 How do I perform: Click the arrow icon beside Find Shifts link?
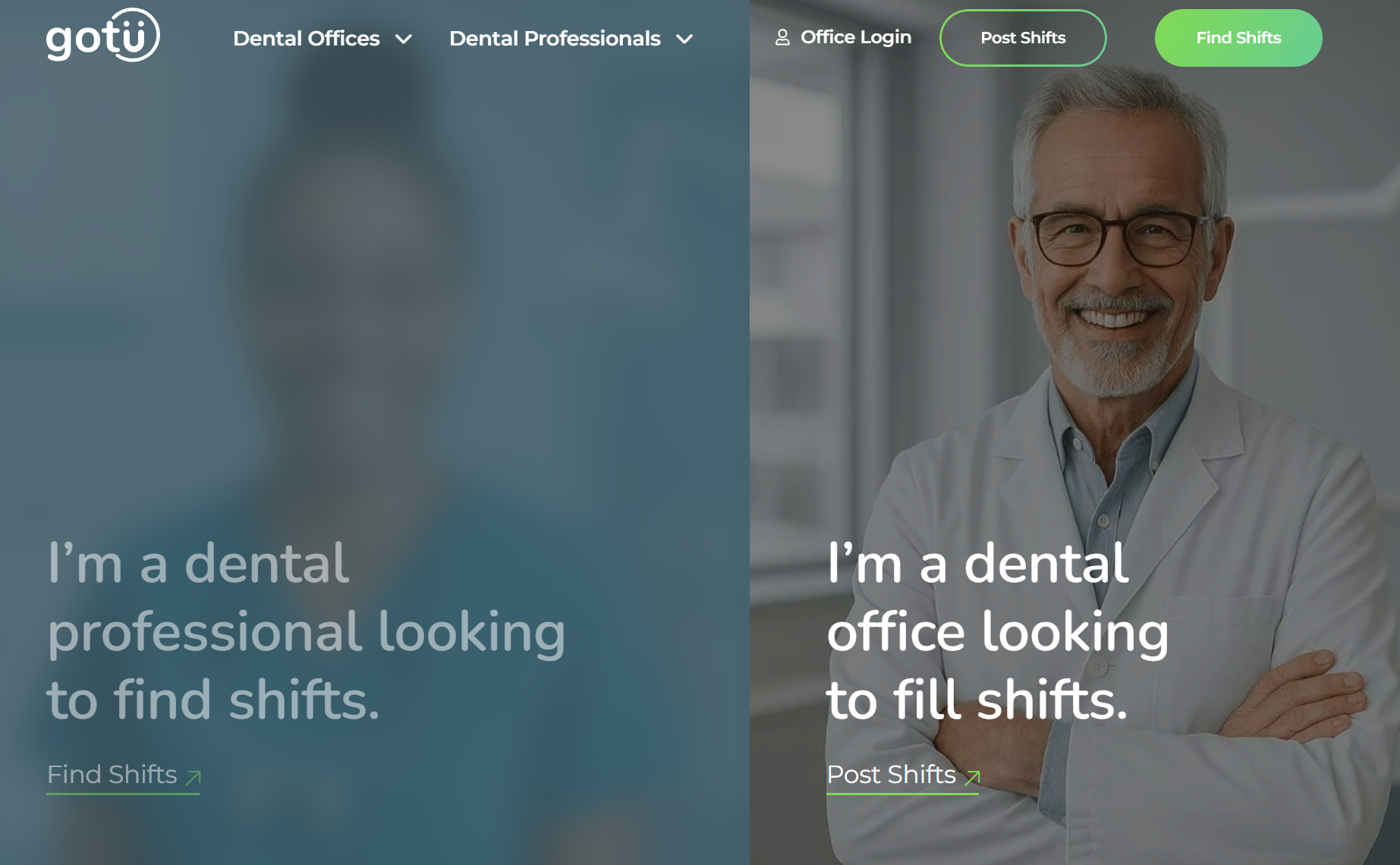click(193, 777)
